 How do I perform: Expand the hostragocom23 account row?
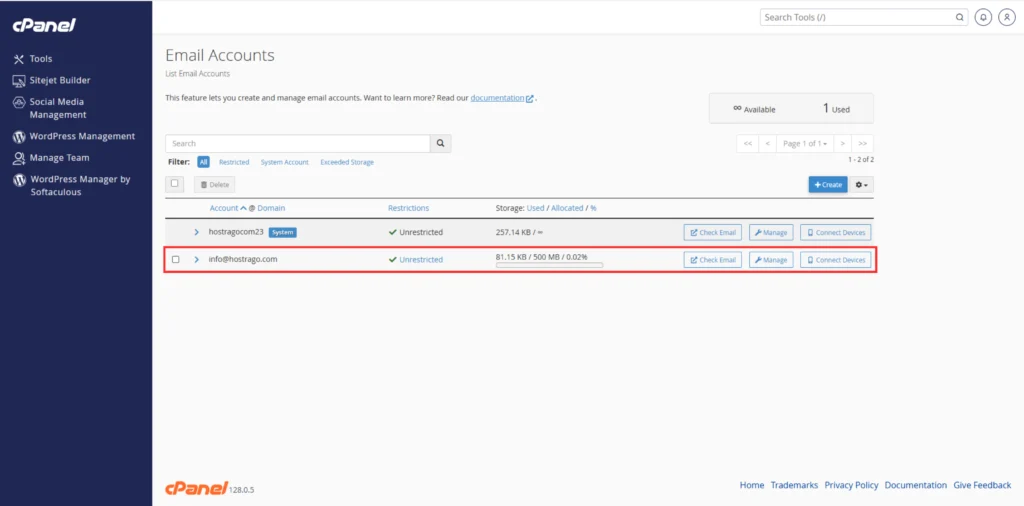click(197, 232)
